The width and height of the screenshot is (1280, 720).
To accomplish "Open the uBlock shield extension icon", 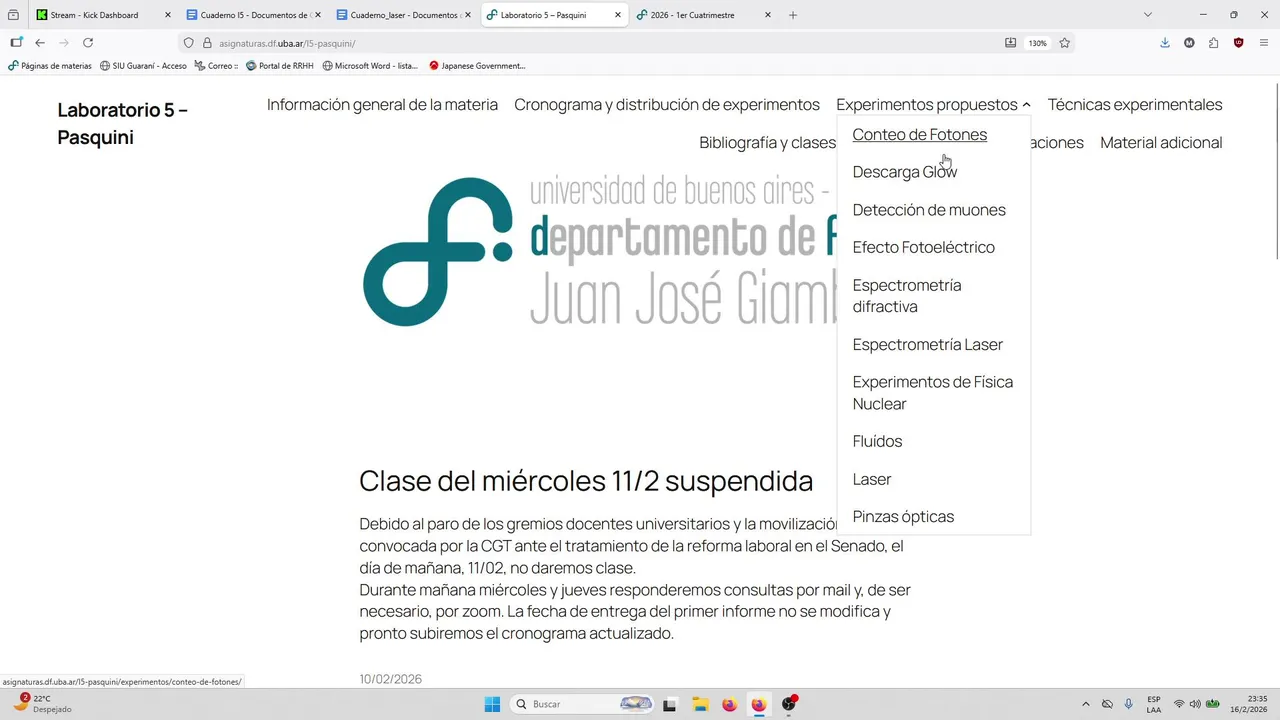I will (1239, 43).
